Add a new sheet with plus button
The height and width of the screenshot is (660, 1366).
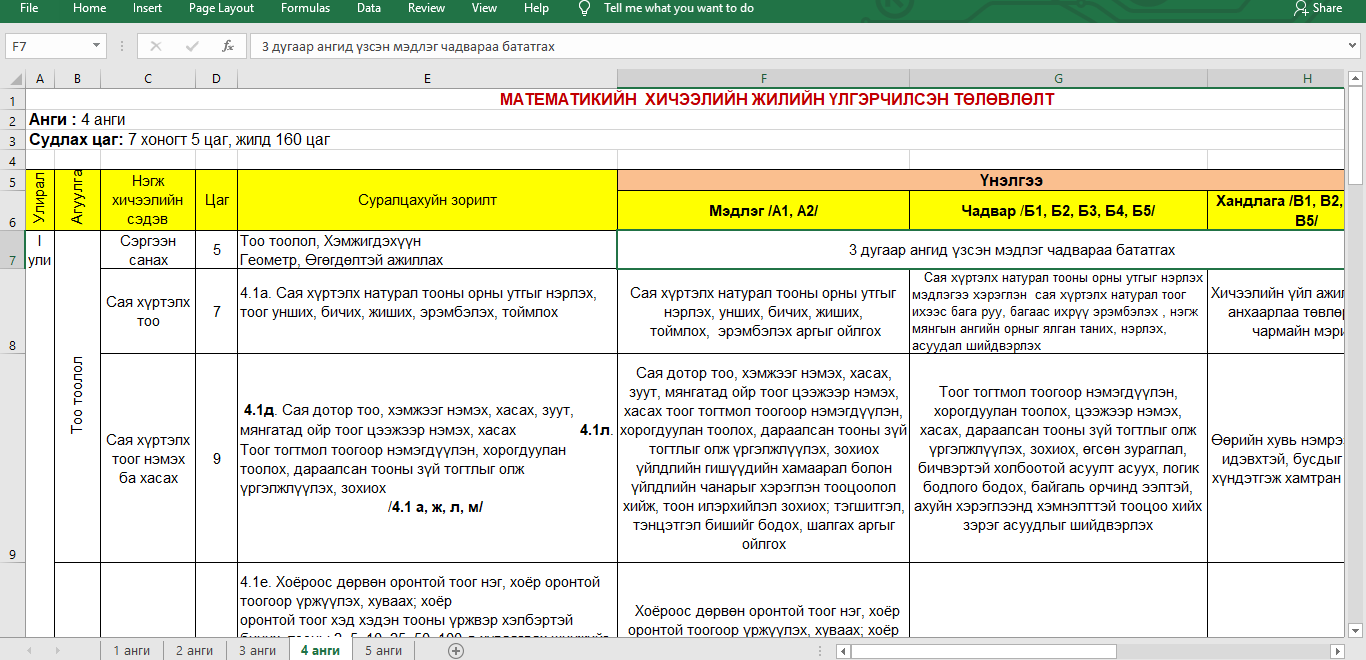coord(456,650)
